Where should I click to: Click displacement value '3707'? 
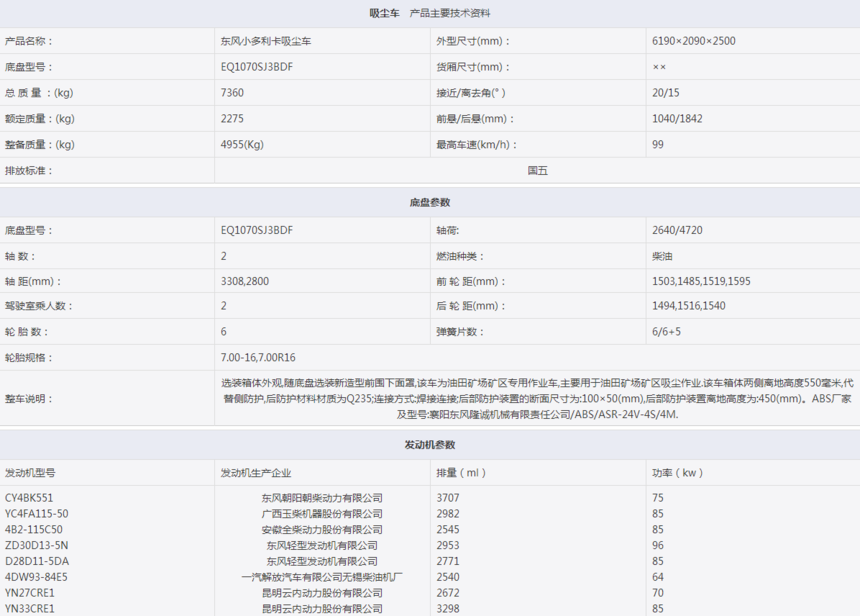[448, 498]
